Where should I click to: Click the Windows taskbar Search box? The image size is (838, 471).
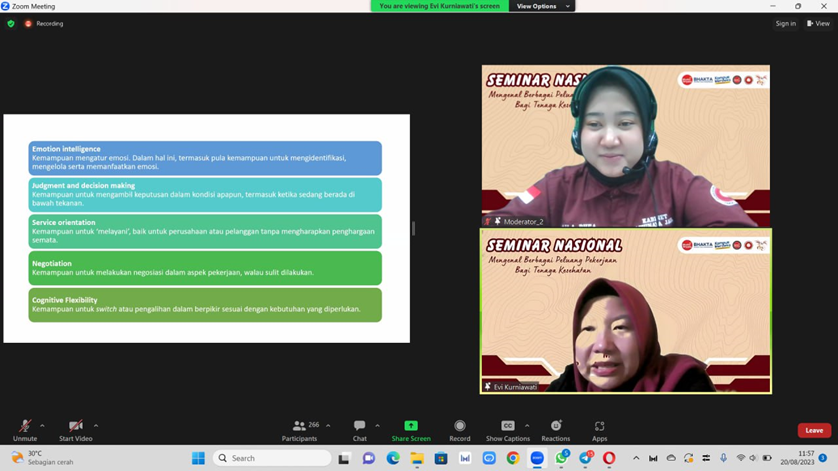coord(272,458)
